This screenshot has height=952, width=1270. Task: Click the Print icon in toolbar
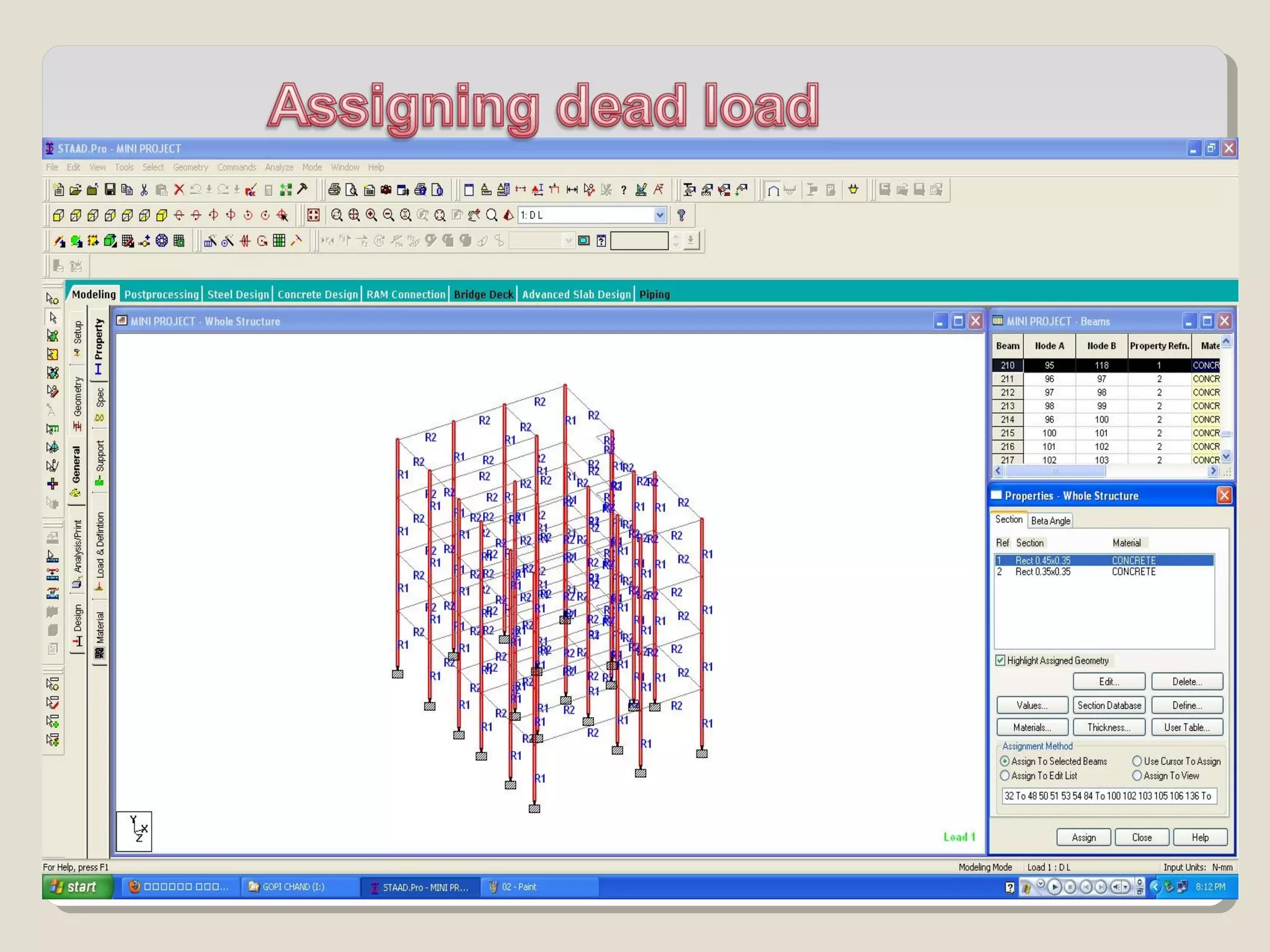[x=334, y=190]
